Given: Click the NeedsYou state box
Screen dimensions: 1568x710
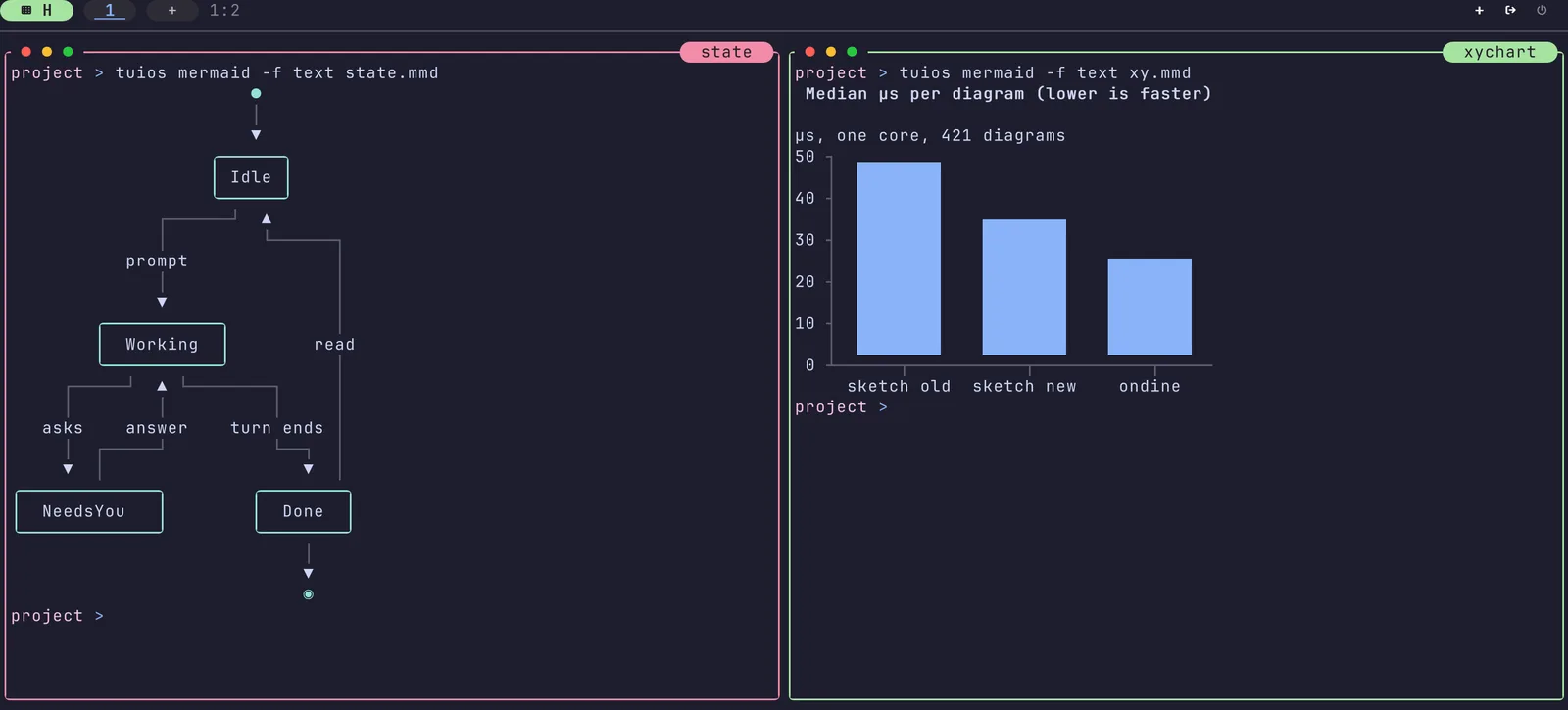Looking at the screenshot, I should pos(89,511).
